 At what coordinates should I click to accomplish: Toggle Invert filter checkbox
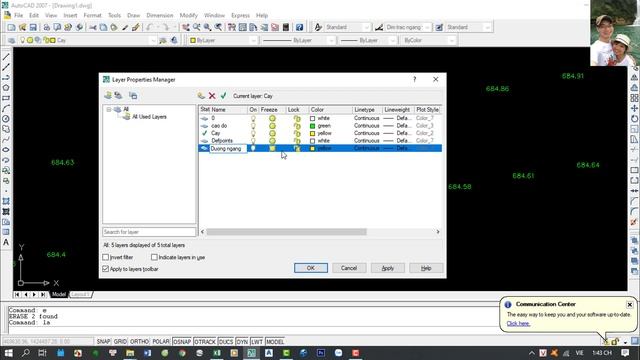[x=106, y=257]
